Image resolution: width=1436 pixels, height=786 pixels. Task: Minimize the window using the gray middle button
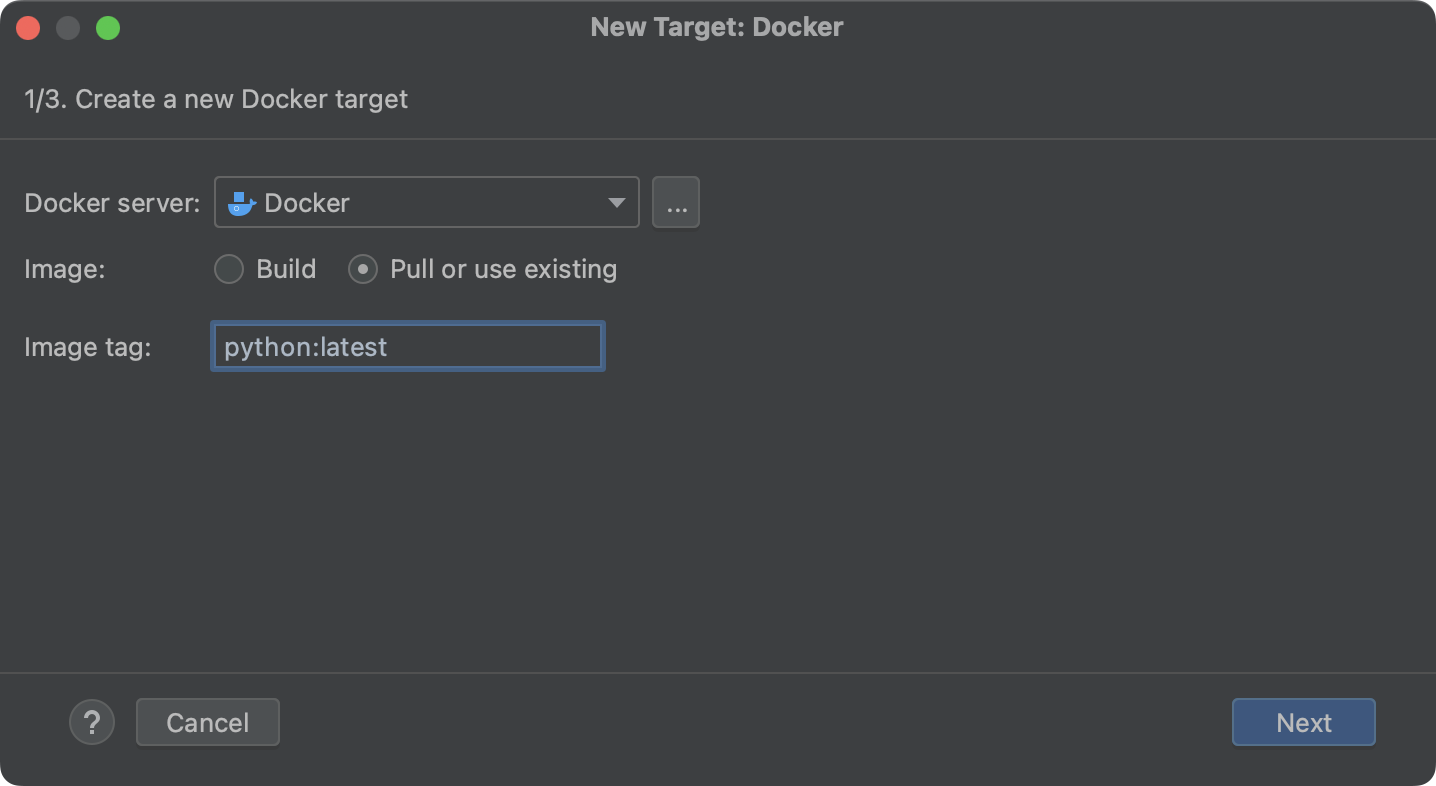[x=68, y=28]
